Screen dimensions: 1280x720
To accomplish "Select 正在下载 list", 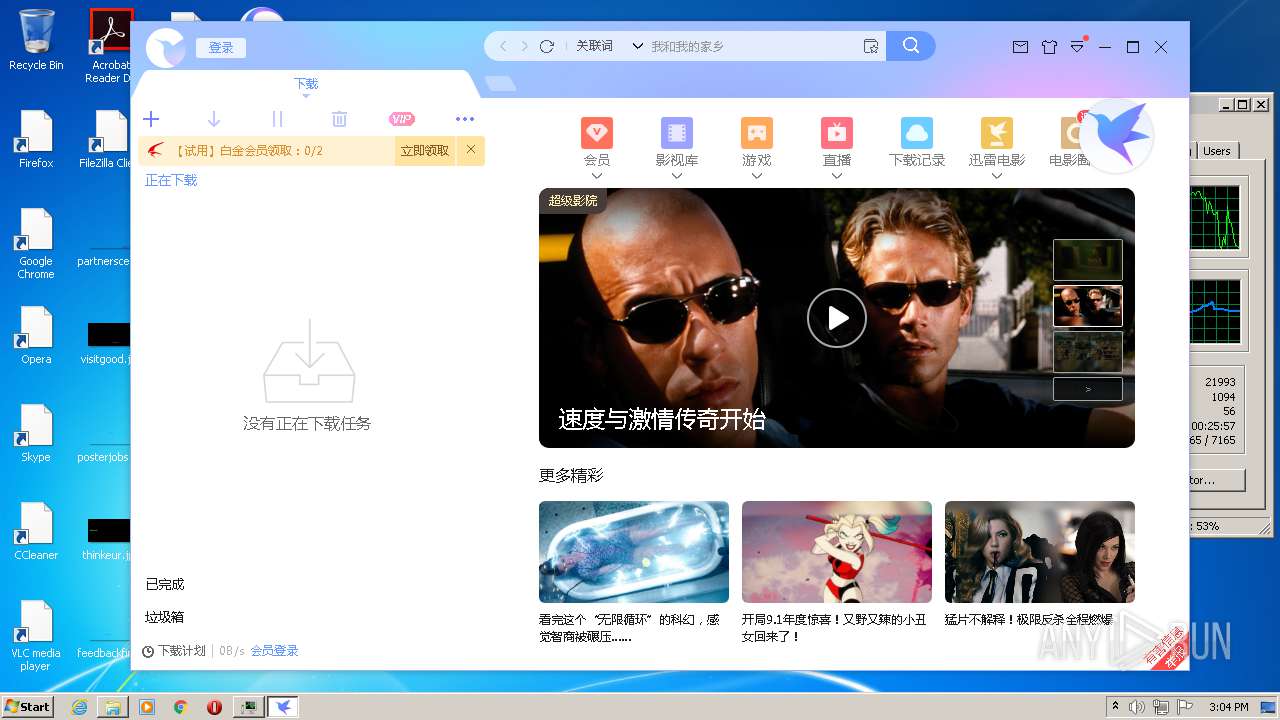I will tap(171, 180).
